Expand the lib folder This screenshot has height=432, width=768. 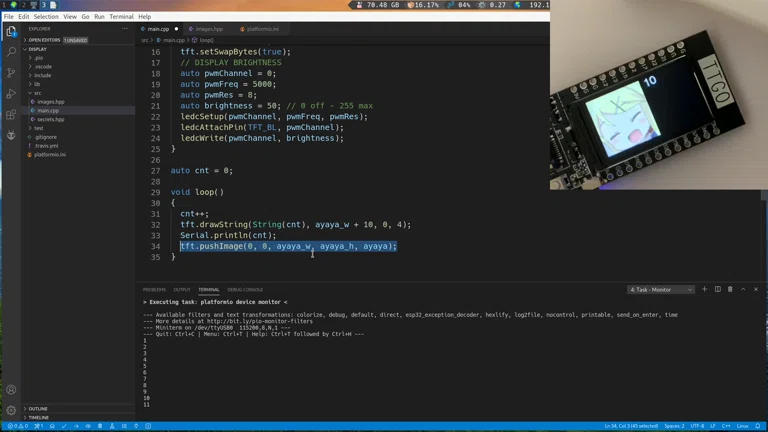[x=37, y=84]
